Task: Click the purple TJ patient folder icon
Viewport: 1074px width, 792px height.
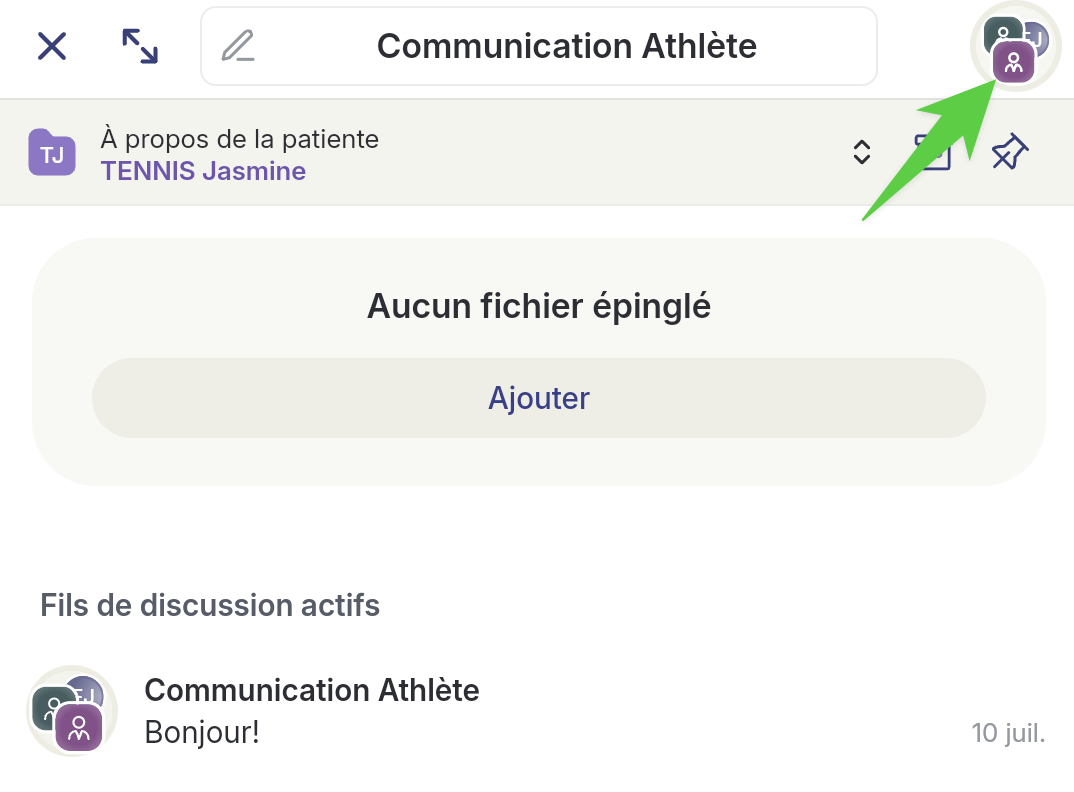Action: point(52,153)
